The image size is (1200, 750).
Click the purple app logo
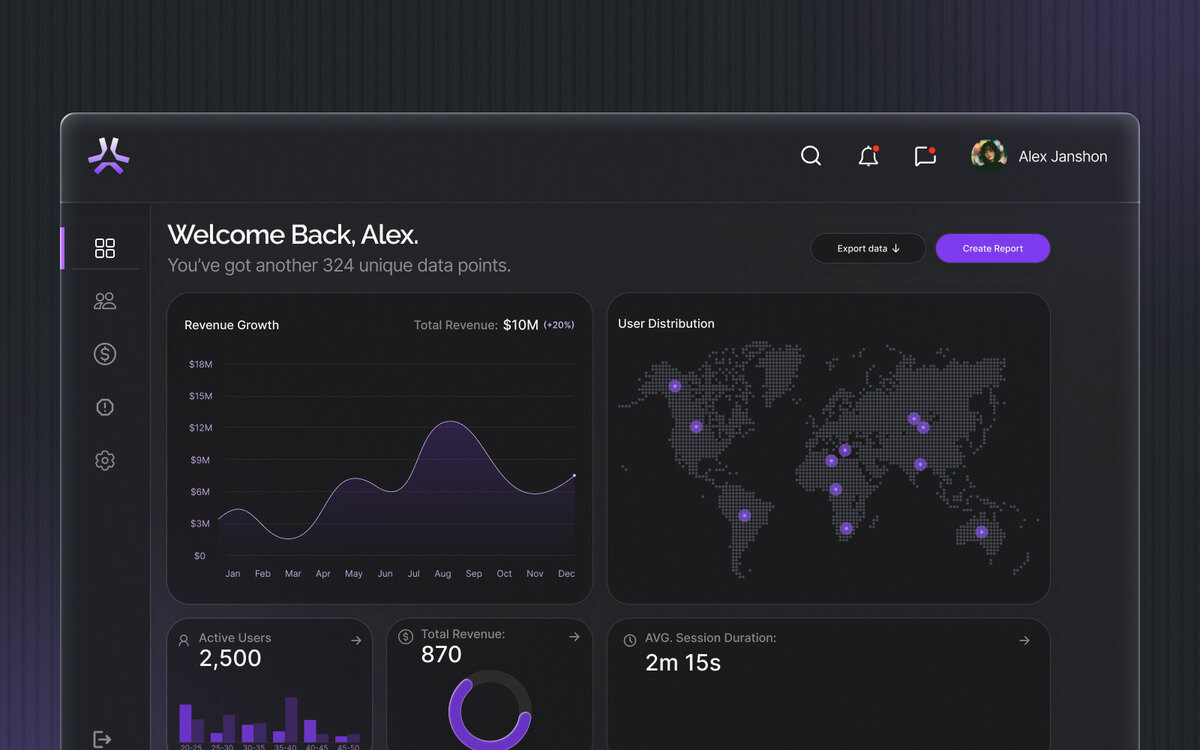click(x=108, y=156)
